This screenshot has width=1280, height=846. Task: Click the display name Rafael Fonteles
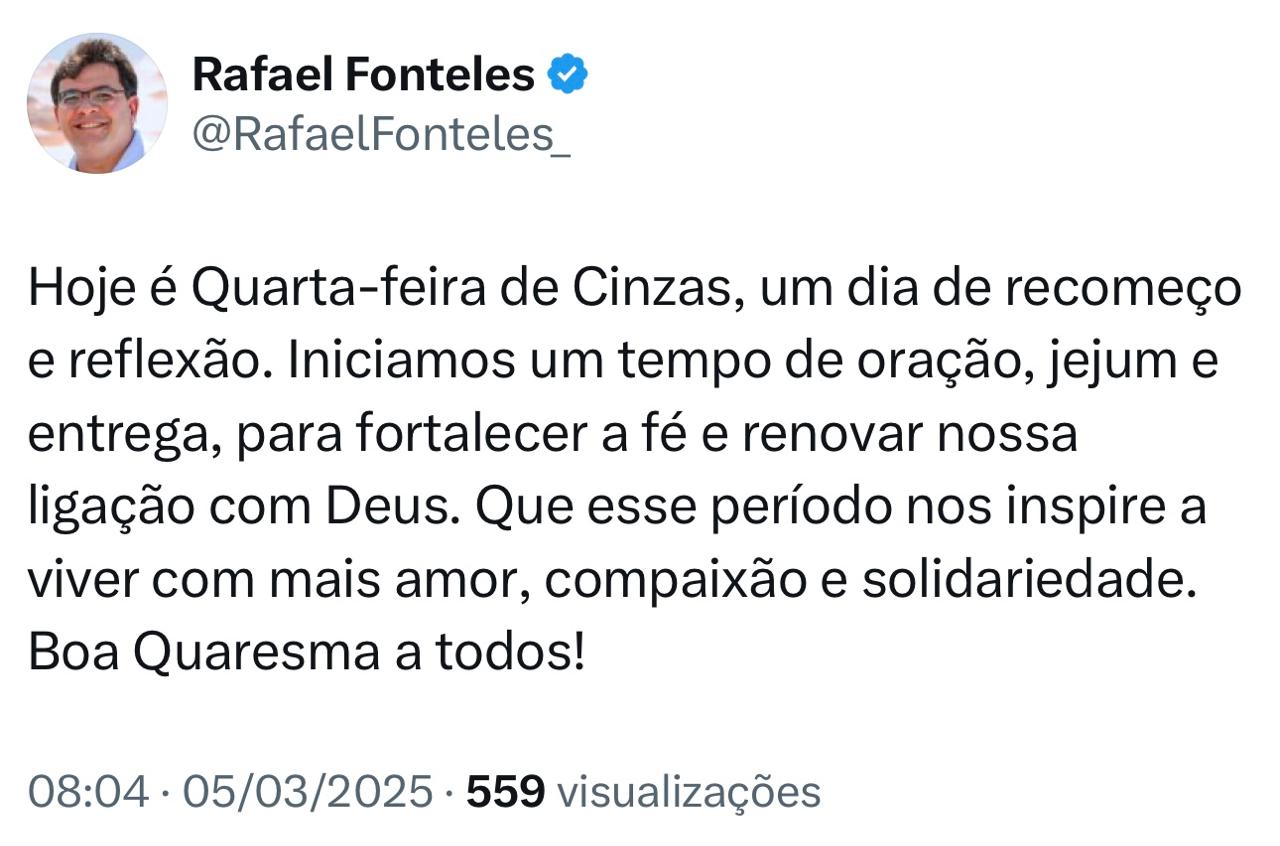click(363, 75)
